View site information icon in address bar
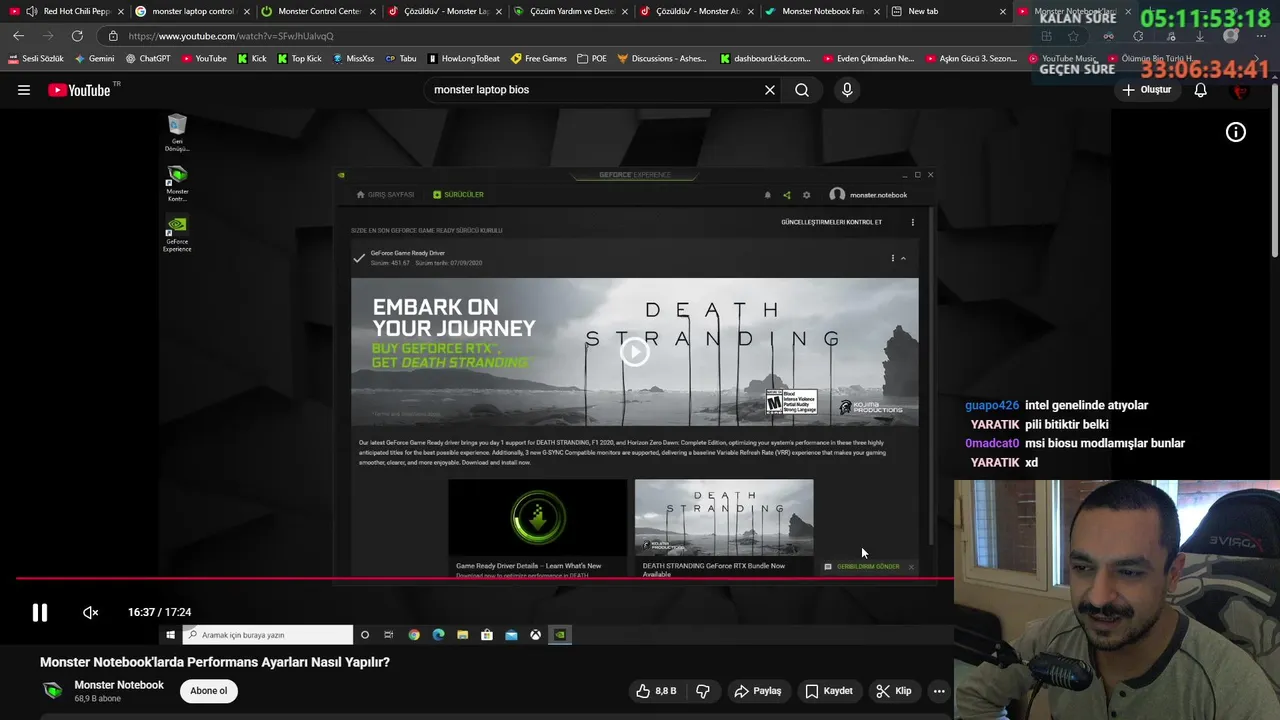The height and width of the screenshot is (720, 1280). pos(113,36)
